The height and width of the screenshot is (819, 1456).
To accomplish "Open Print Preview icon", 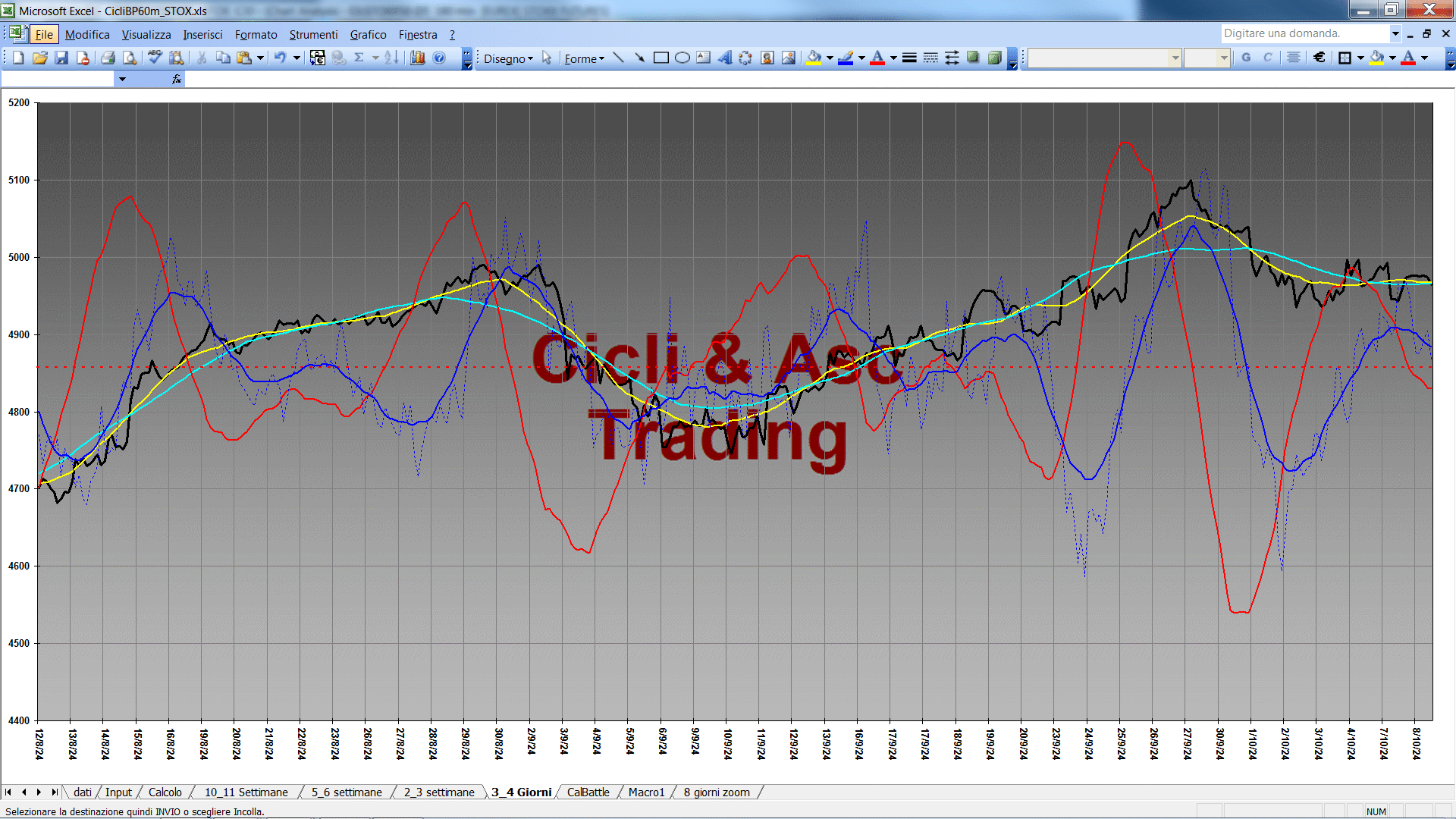I will click(x=130, y=58).
